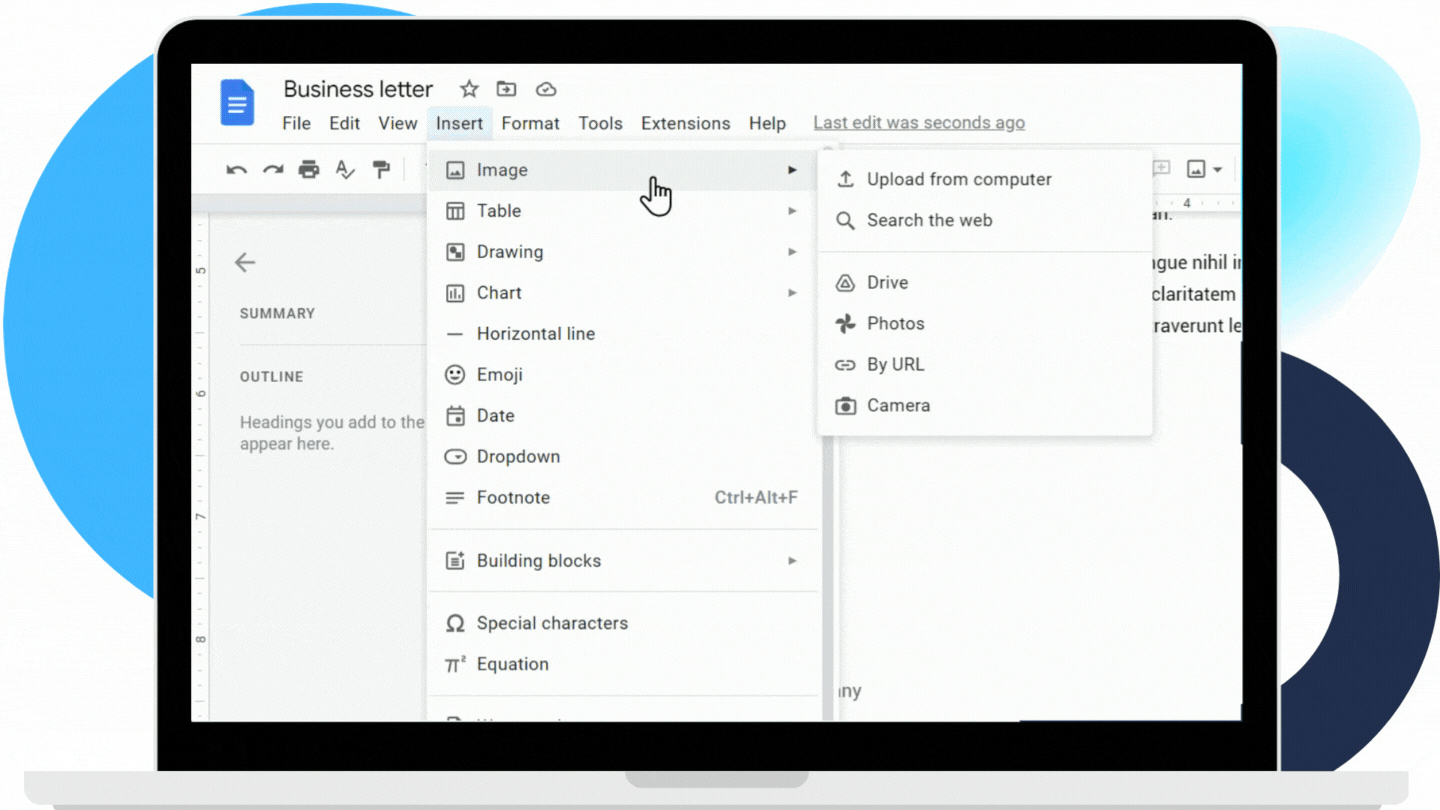Undo the last action
1440x810 pixels.
pos(237,168)
